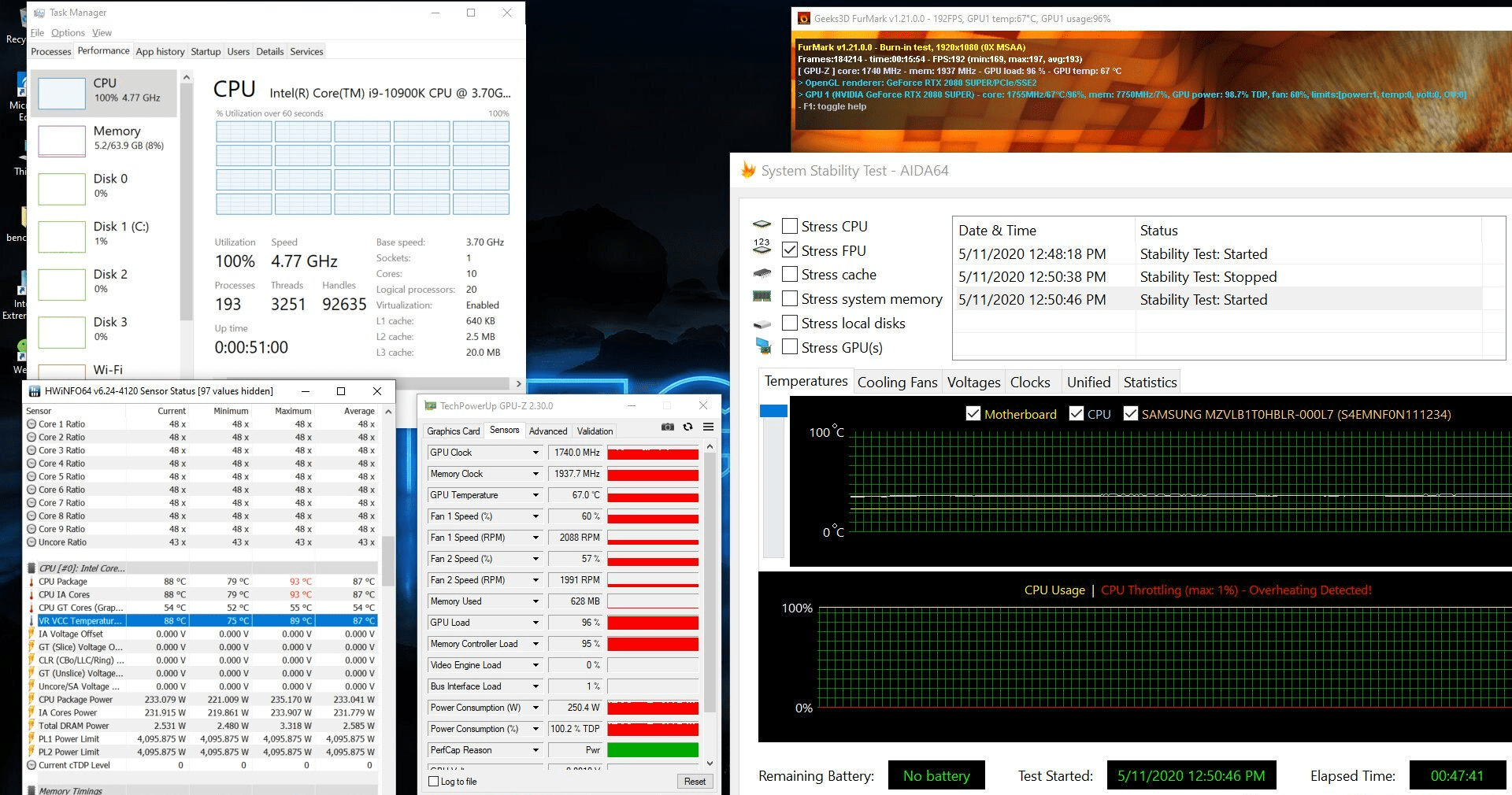Switch to GPU-Z Graphics Card tab

point(453,431)
